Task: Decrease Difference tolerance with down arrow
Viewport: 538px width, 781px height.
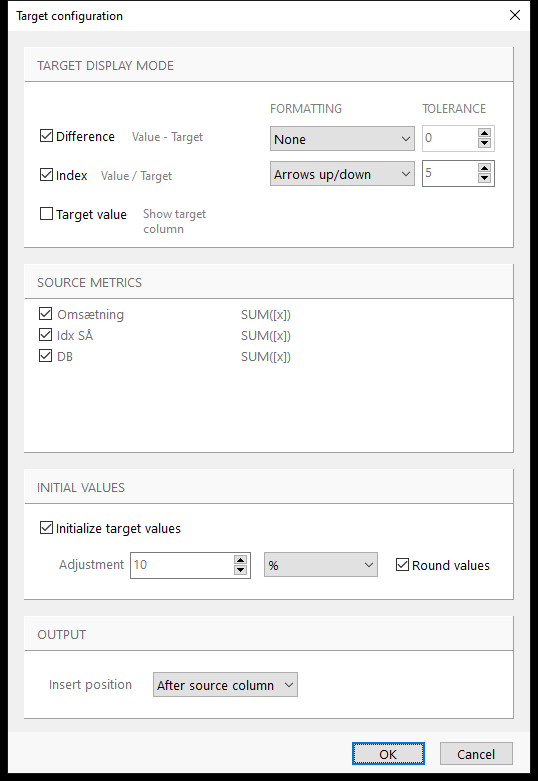Action: [484, 143]
